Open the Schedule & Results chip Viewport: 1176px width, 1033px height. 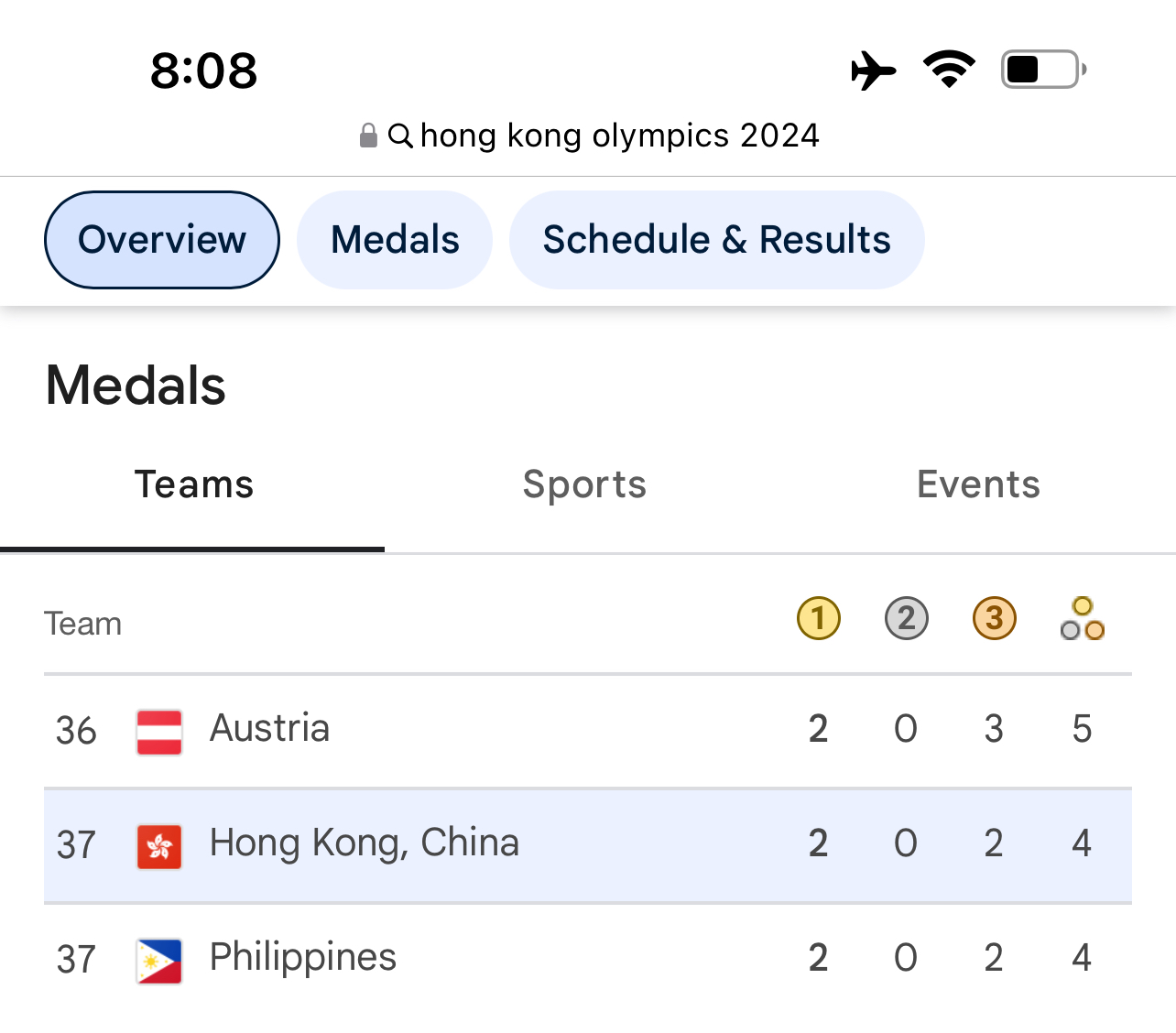click(x=716, y=240)
